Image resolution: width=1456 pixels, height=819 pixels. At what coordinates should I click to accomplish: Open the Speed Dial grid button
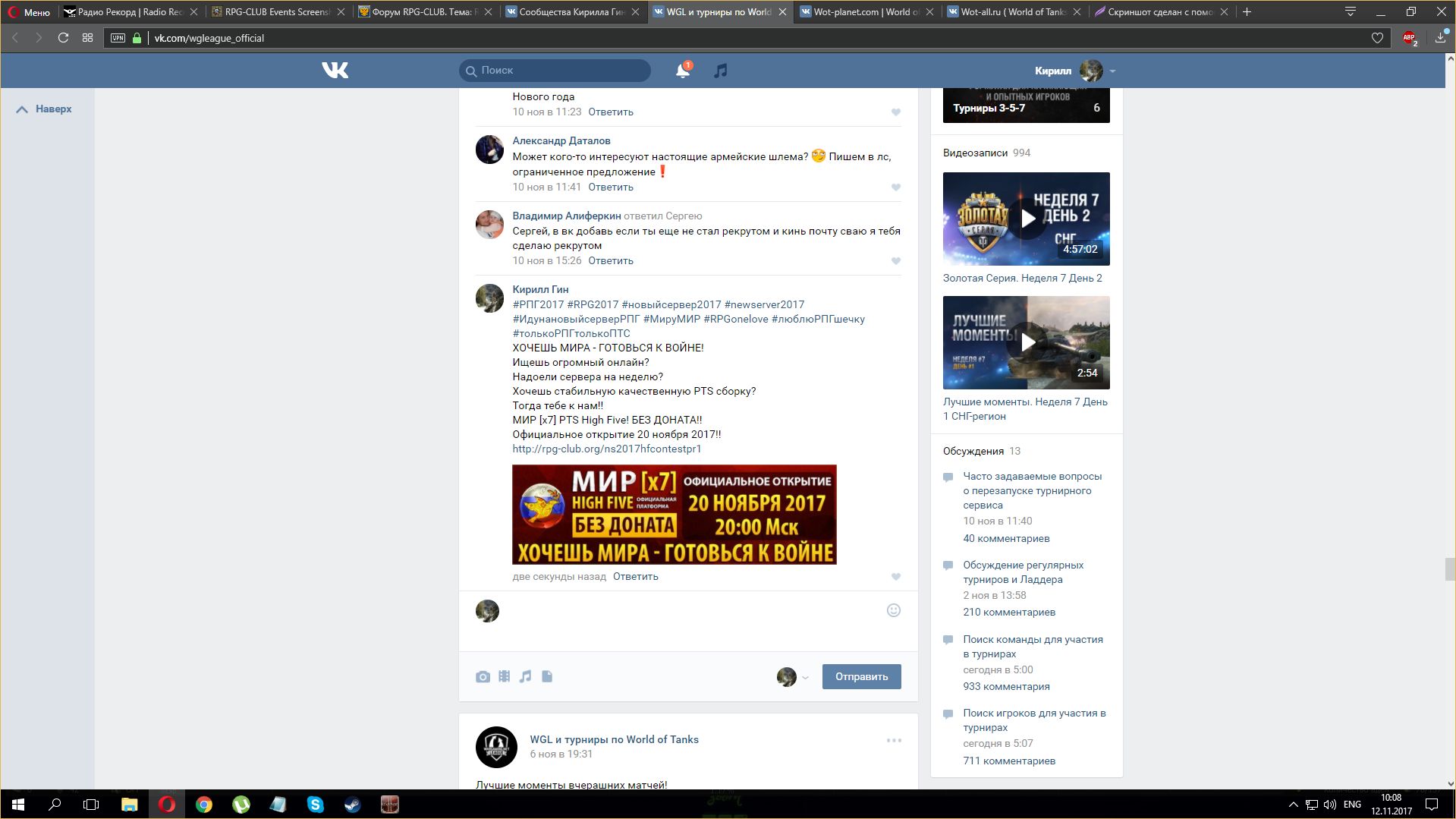[x=88, y=38]
